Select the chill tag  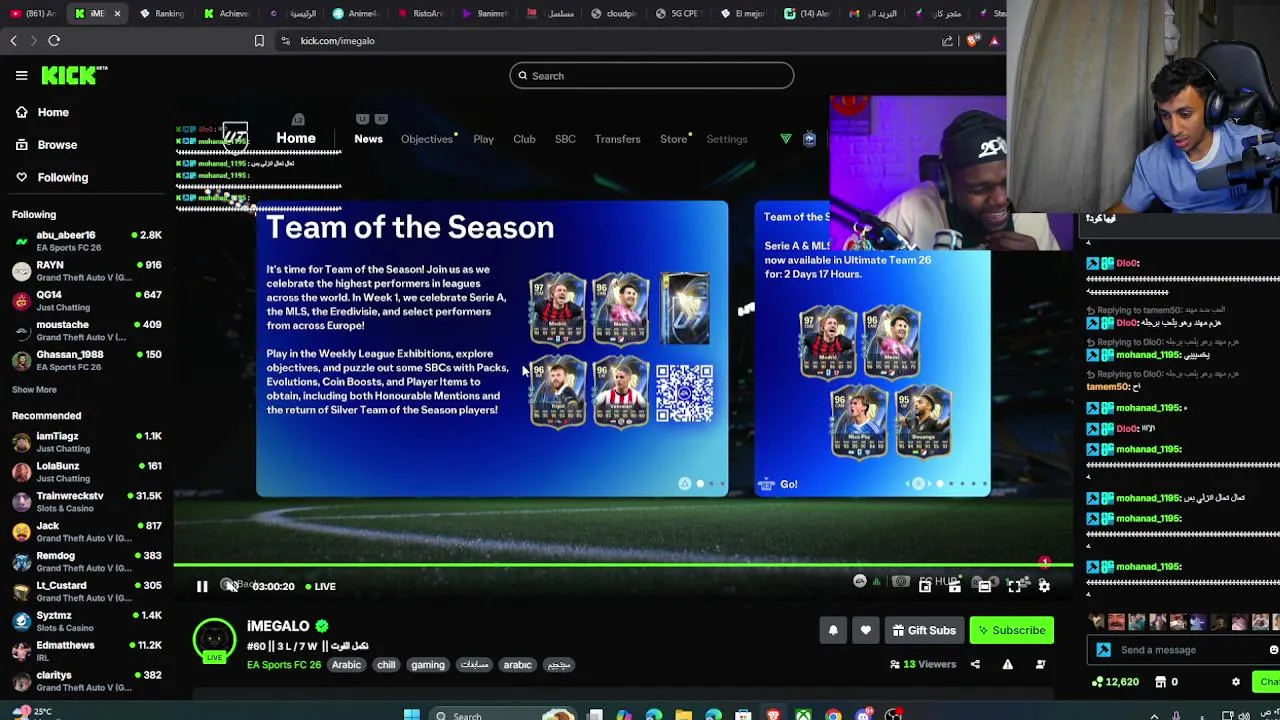[386, 665]
